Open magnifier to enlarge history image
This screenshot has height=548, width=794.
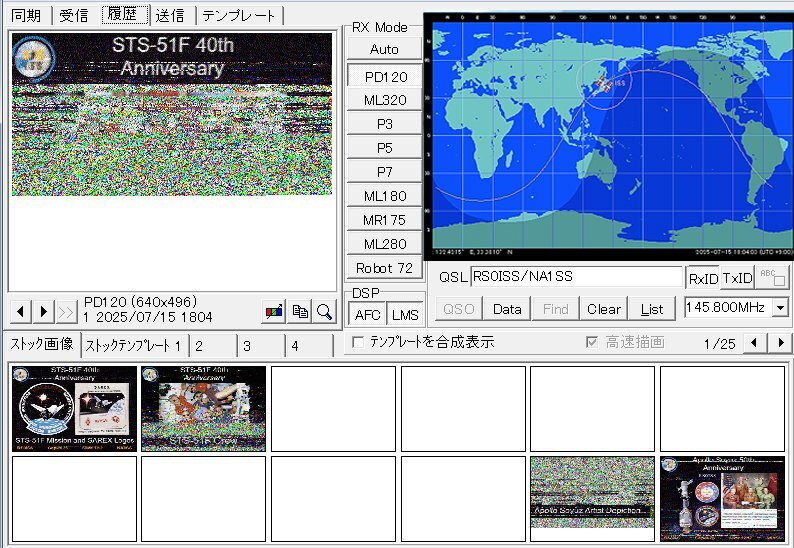pyautogui.click(x=324, y=311)
